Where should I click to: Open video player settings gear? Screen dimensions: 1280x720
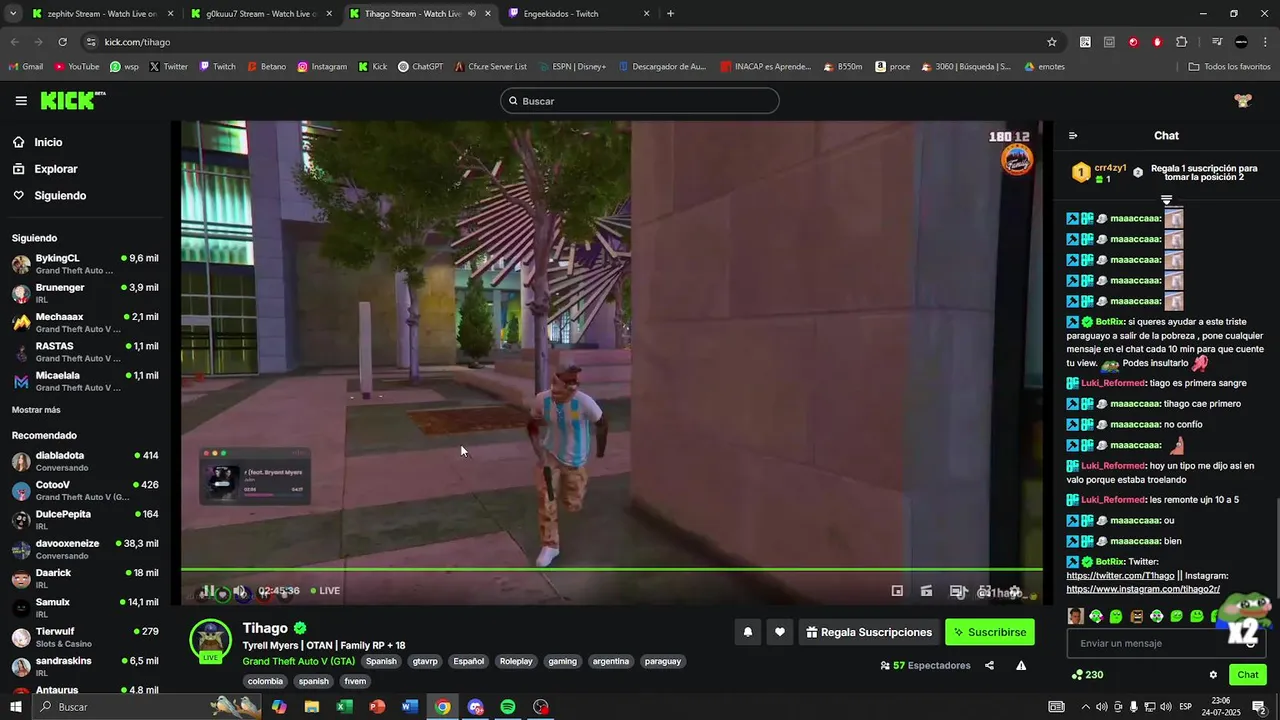pos(1014,591)
